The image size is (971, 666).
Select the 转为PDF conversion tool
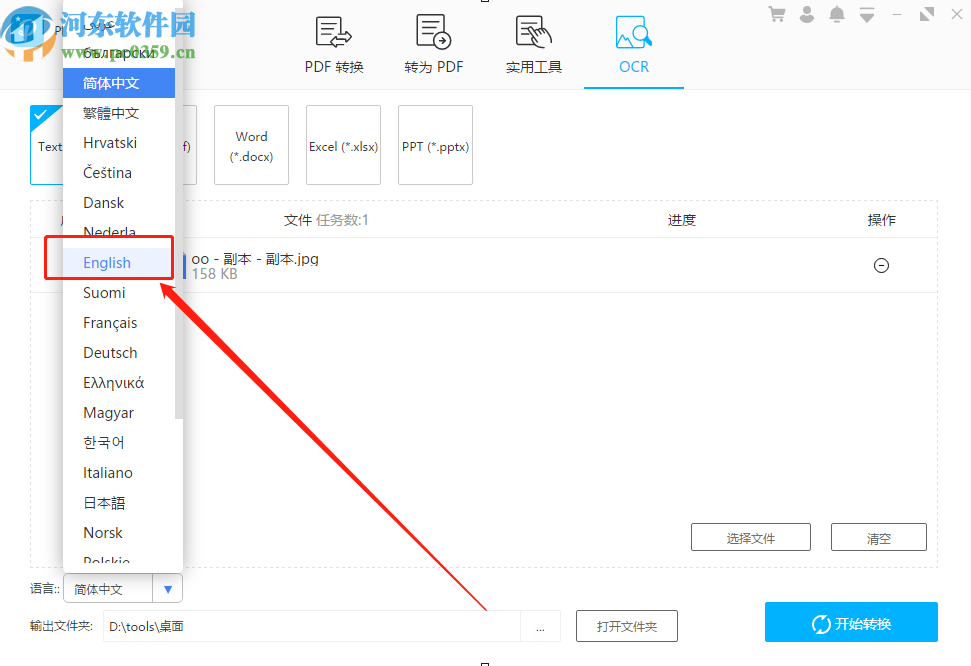(433, 44)
